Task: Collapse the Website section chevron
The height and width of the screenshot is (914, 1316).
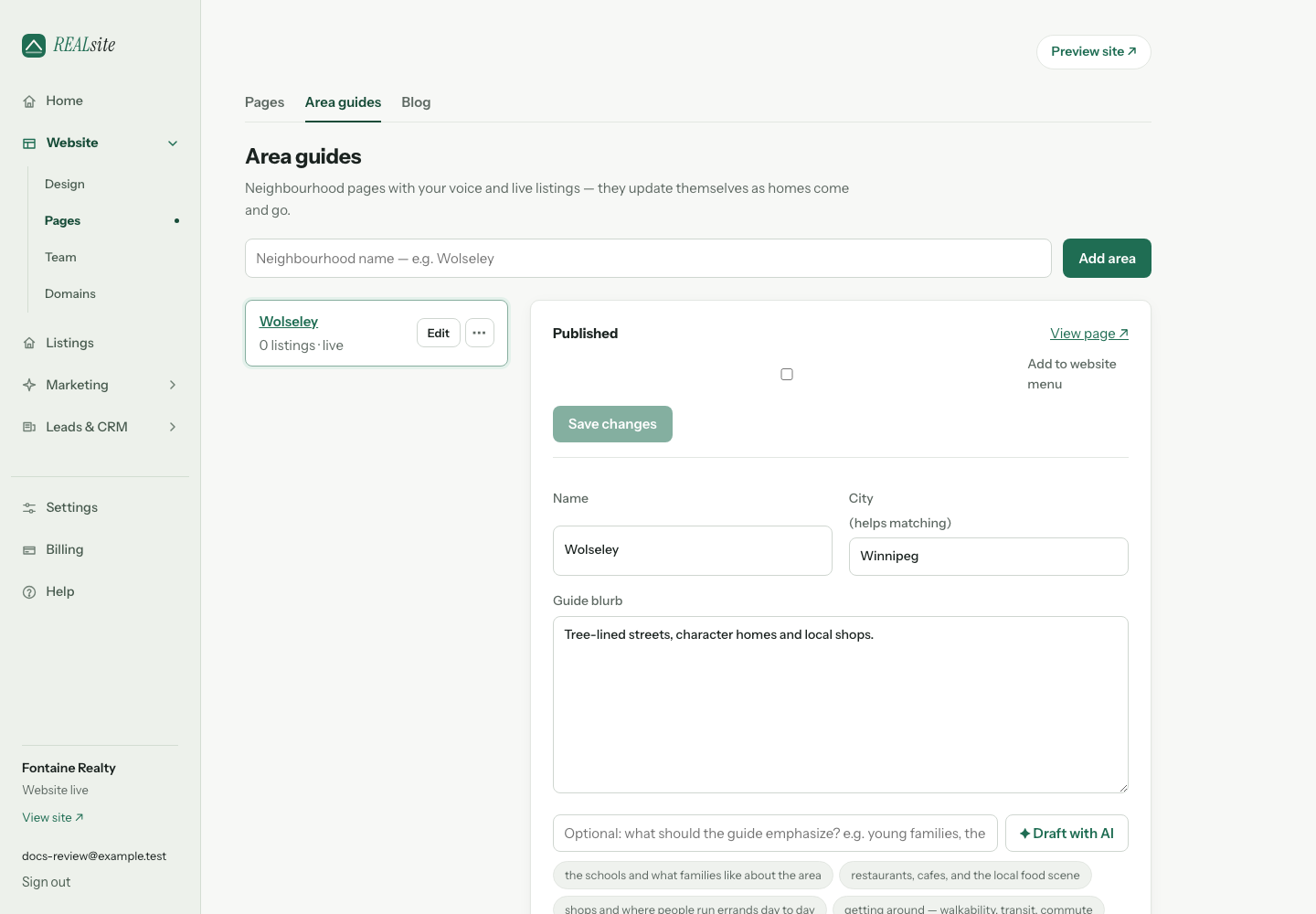Action: pos(173,143)
